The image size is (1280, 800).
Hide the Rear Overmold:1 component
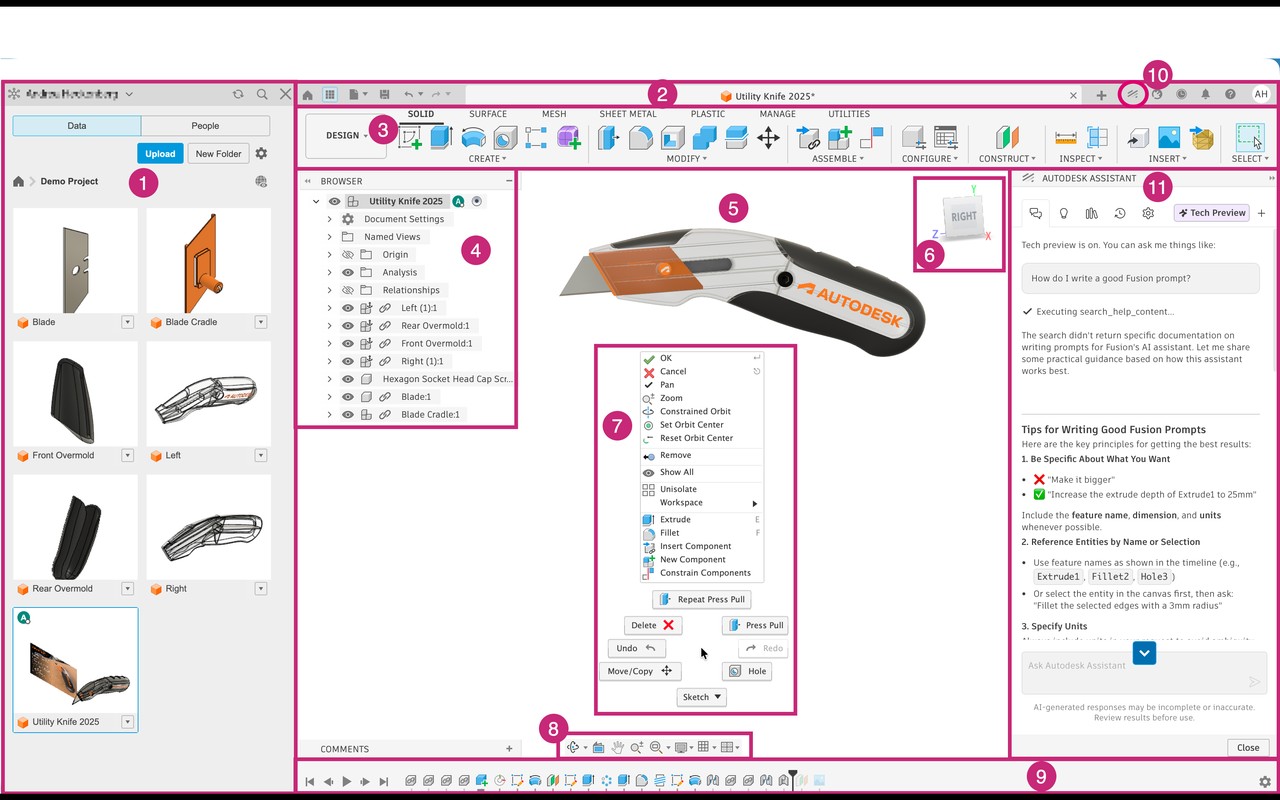tap(348, 326)
